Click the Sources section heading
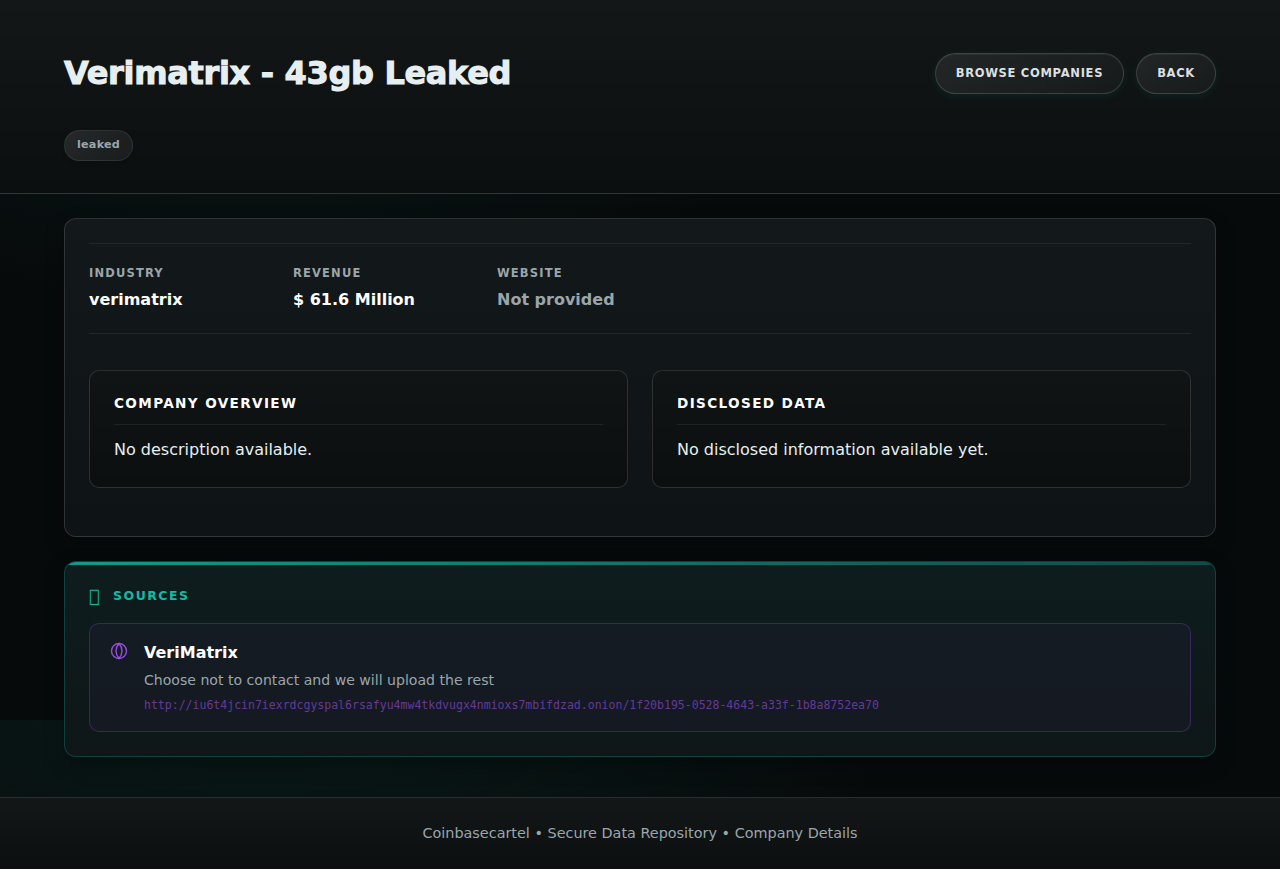This screenshot has width=1280, height=869. pos(150,596)
